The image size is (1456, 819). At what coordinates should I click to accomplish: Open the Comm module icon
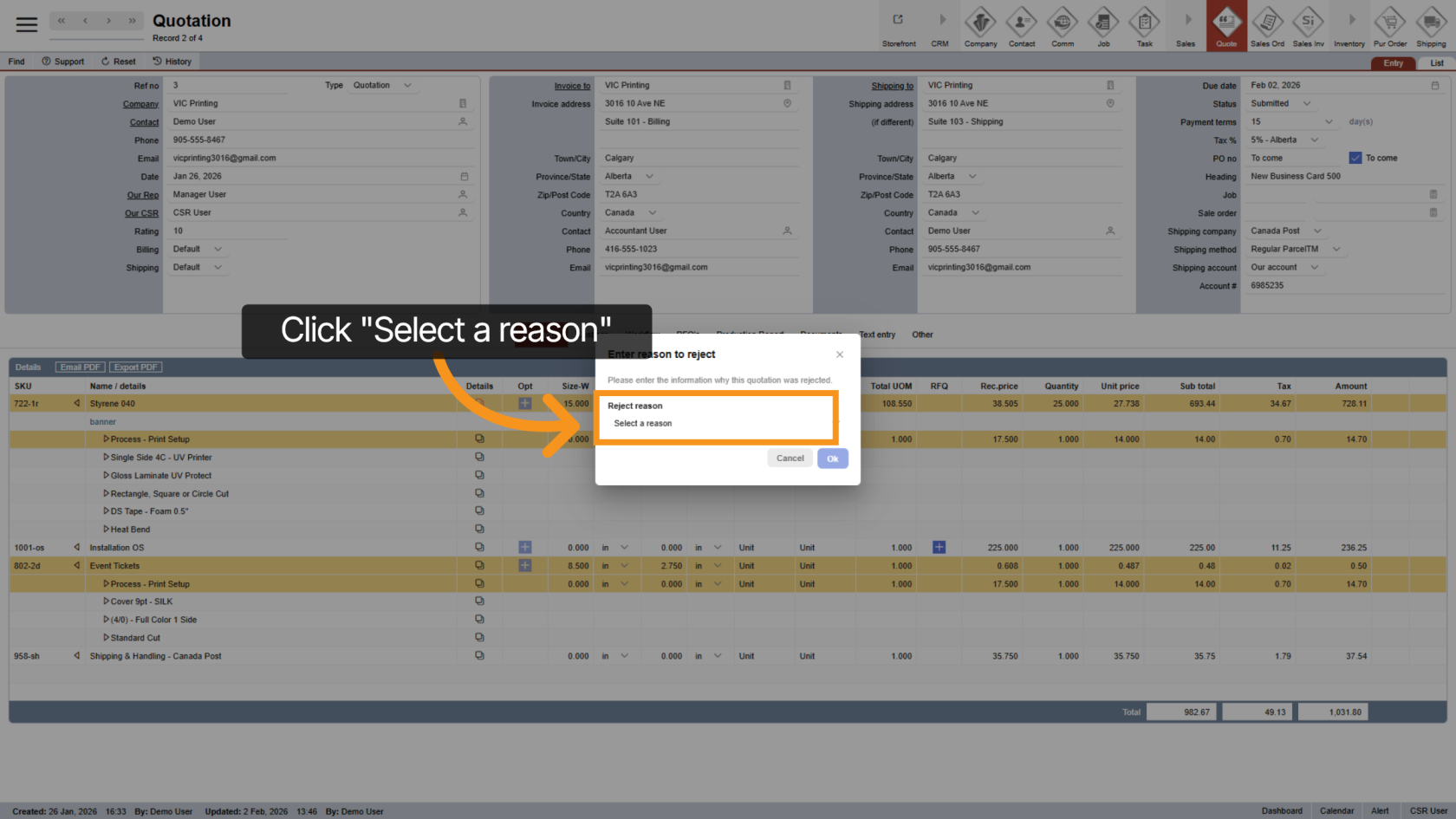pos(1063,24)
